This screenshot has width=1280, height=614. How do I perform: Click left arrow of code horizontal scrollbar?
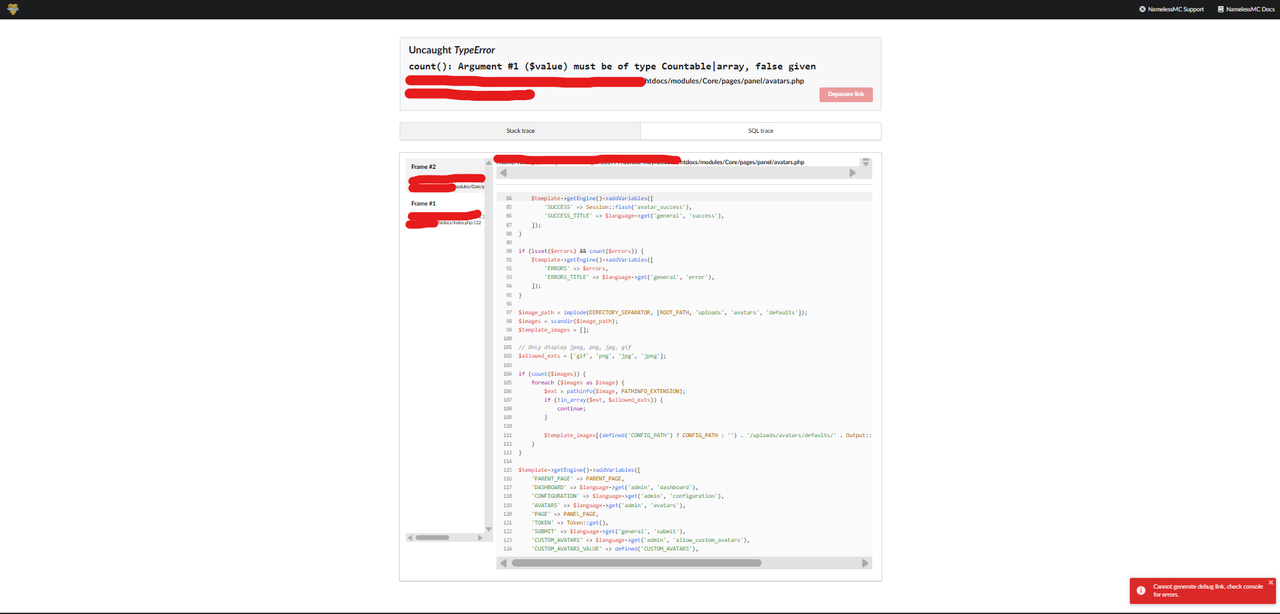(x=503, y=563)
